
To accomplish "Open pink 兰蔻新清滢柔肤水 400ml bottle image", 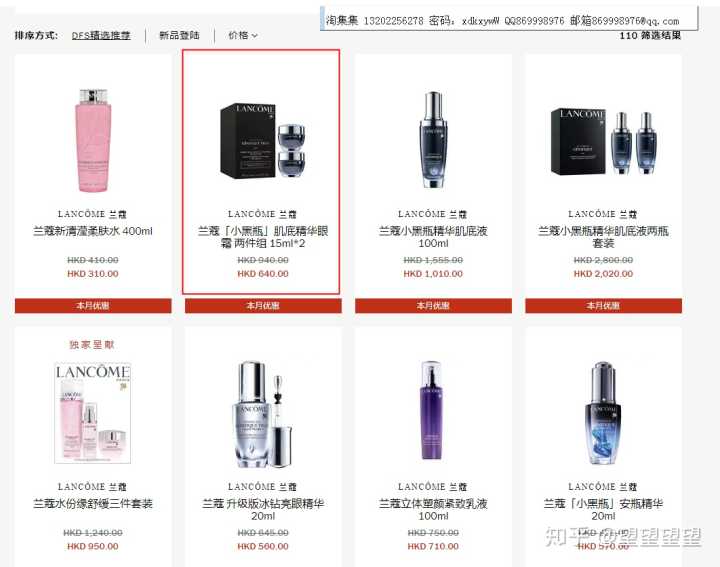I will tap(93, 140).
